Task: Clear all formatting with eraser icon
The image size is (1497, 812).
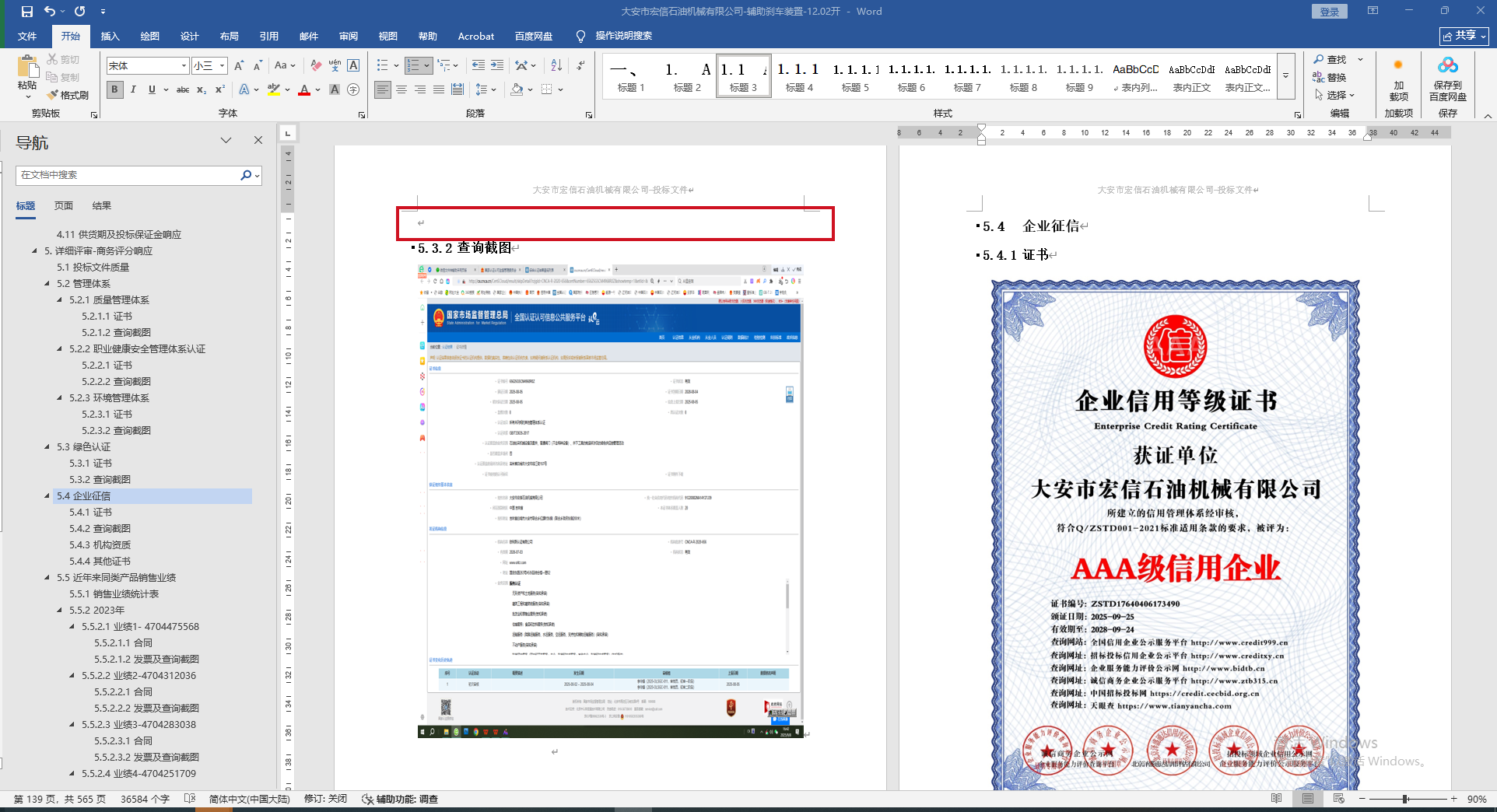Action: coord(316,66)
